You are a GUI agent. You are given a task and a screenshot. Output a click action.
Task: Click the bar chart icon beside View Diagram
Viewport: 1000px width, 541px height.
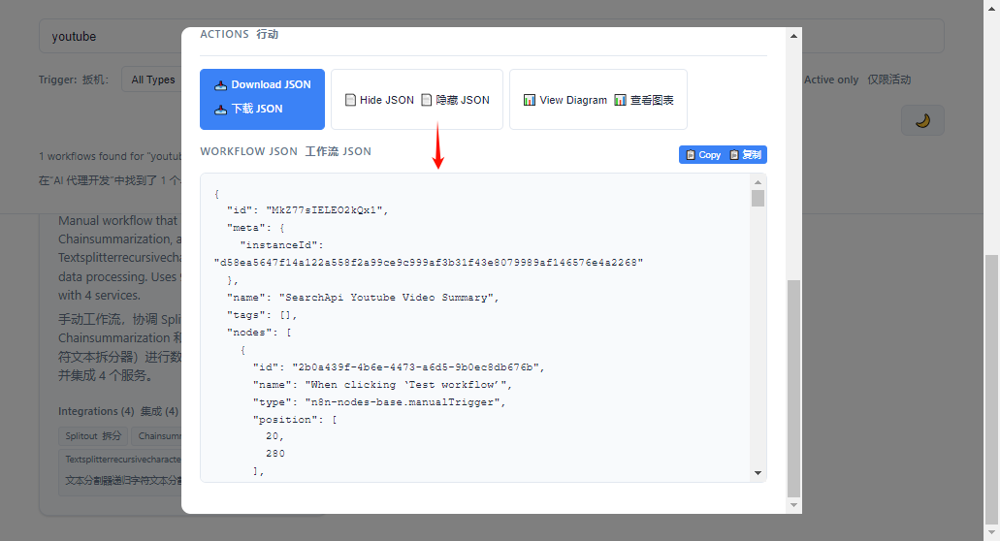[529, 100]
